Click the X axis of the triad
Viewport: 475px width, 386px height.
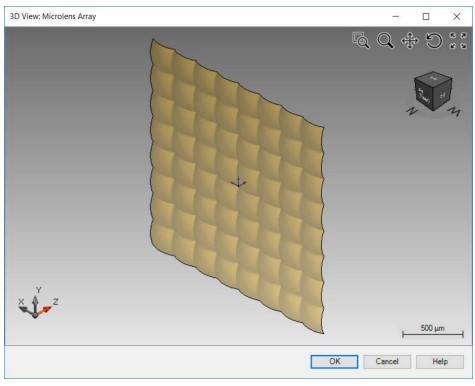(x=25, y=310)
